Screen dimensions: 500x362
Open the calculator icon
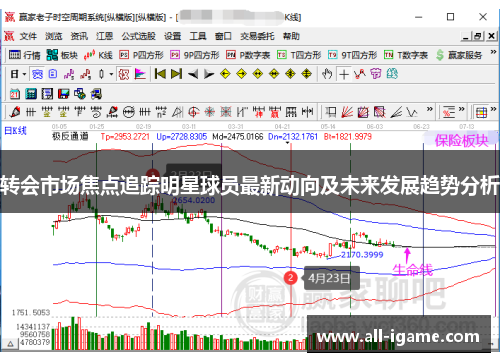(31, 94)
